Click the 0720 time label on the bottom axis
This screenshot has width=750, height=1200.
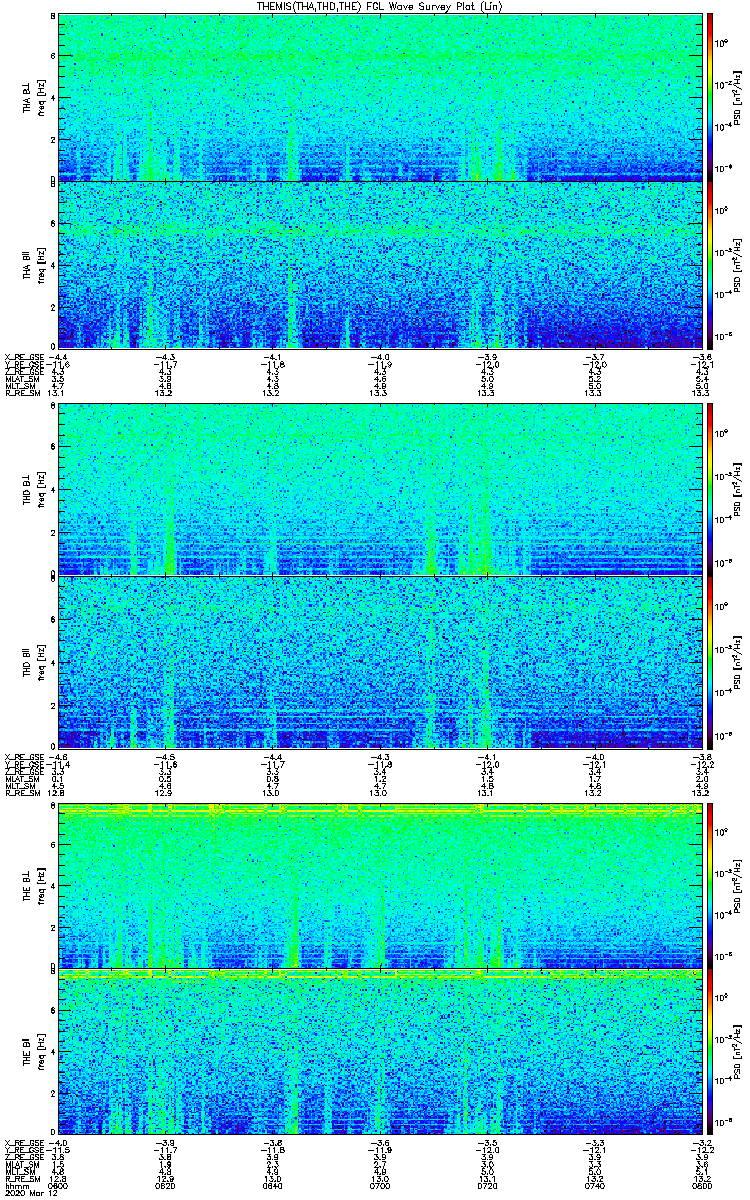click(x=487, y=1186)
